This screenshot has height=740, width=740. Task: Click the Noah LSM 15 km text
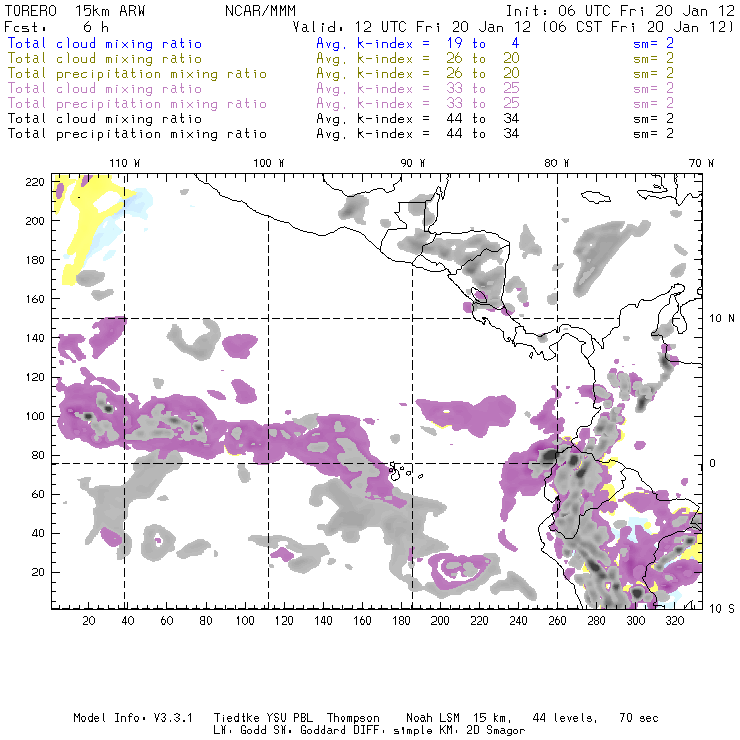[x=458, y=718]
